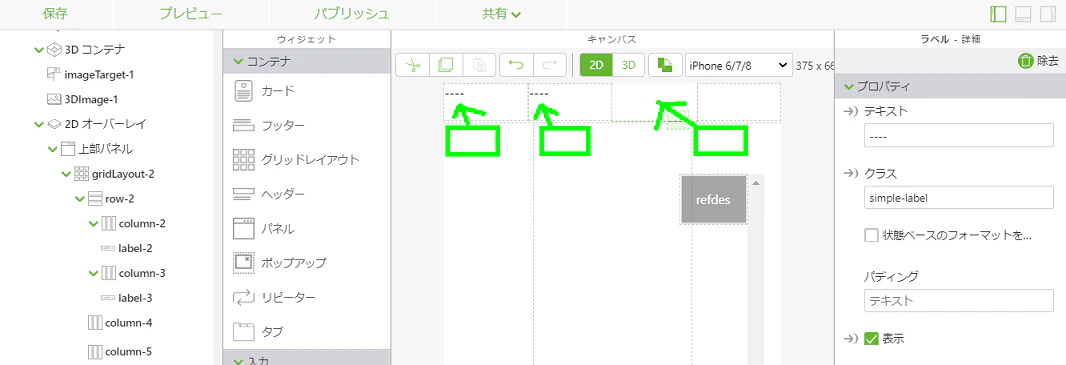The width and height of the screenshot is (1066, 365).
Task: Select 3DImage-1 in the tree
Action: click(x=91, y=99)
